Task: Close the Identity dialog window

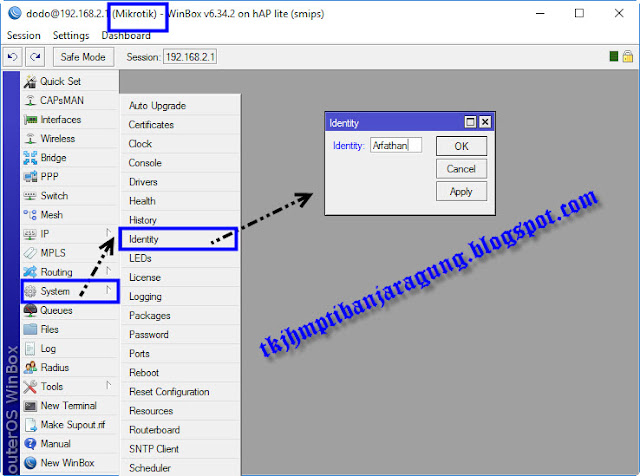Action: [485, 122]
